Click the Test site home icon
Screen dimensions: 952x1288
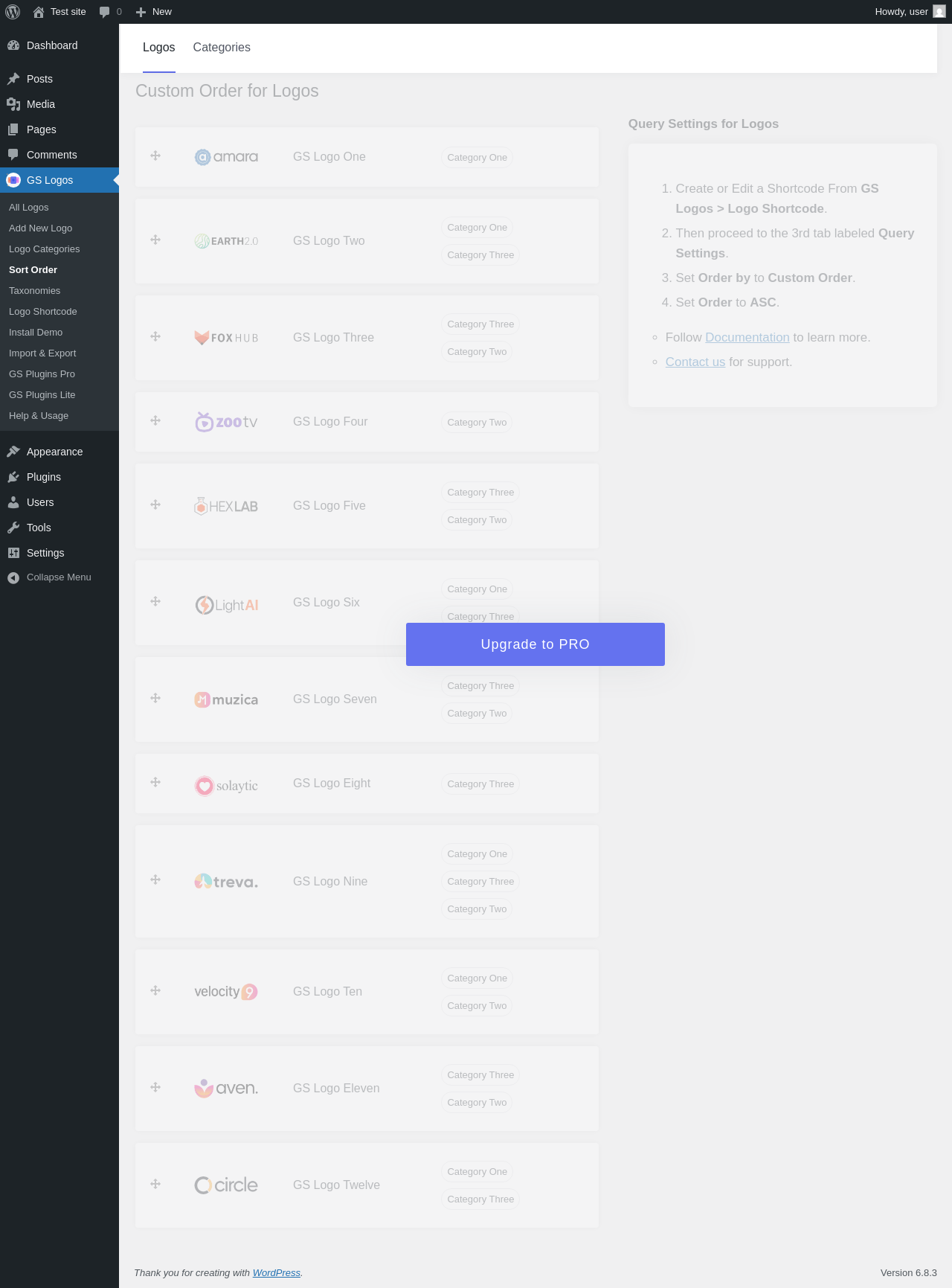click(39, 12)
